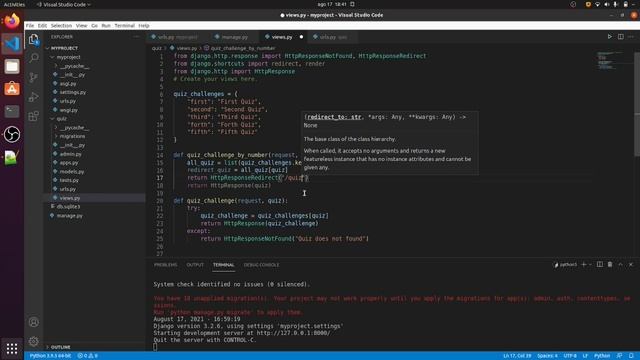Image resolution: width=640 pixels, height=360 pixels.
Task: Open terminal launch profile dropdown arrow
Action: pyautogui.click(x=590, y=264)
